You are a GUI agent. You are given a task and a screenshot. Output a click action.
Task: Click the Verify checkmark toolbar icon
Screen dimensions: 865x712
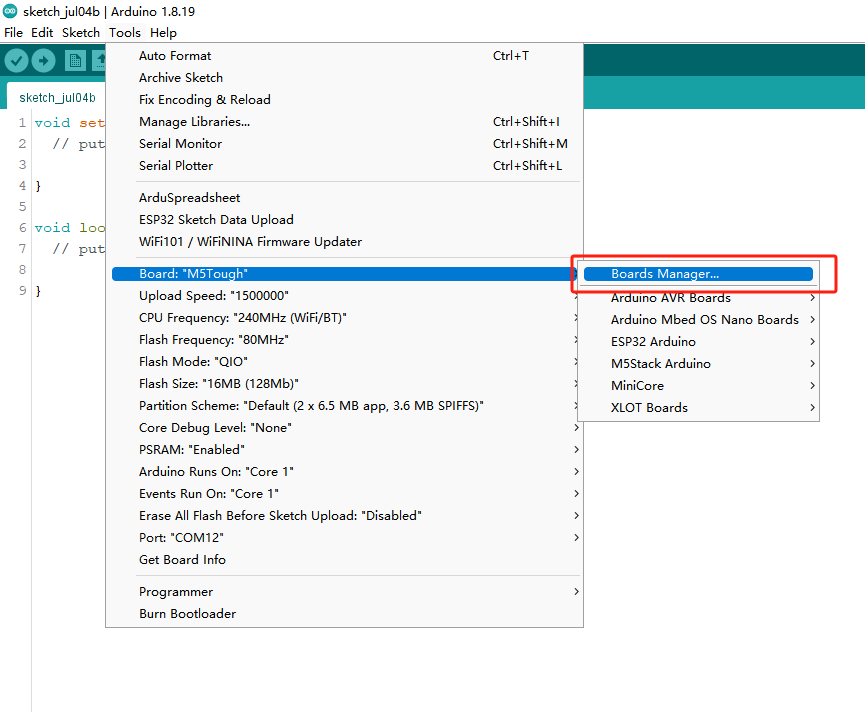pos(16,61)
